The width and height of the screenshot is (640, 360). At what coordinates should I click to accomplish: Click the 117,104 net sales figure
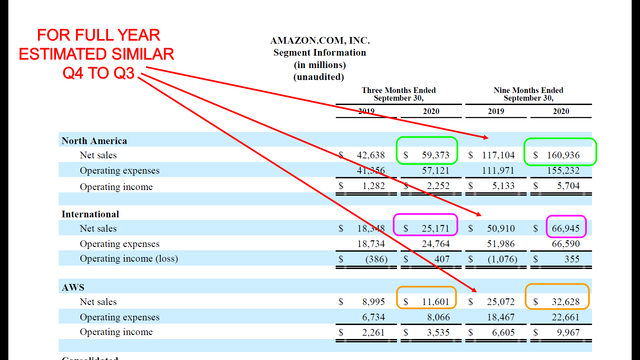point(498,155)
